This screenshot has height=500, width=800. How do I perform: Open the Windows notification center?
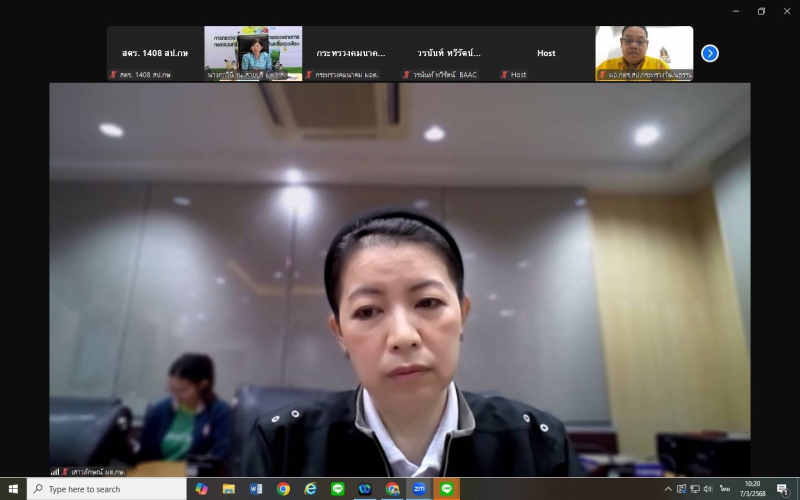coord(782,489)
